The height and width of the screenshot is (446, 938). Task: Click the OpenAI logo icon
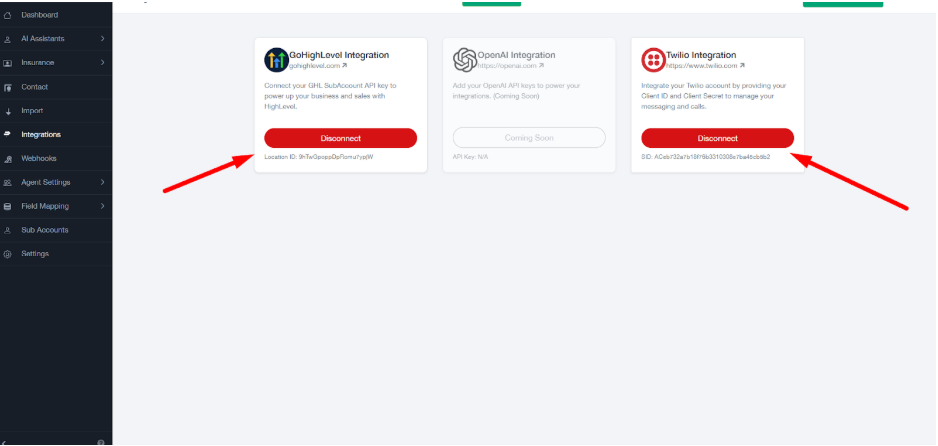click(x=464, y=60)
